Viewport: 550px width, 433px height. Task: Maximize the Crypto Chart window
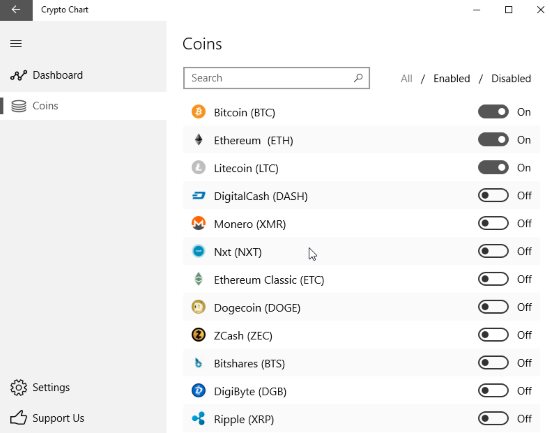pos(508,10)
